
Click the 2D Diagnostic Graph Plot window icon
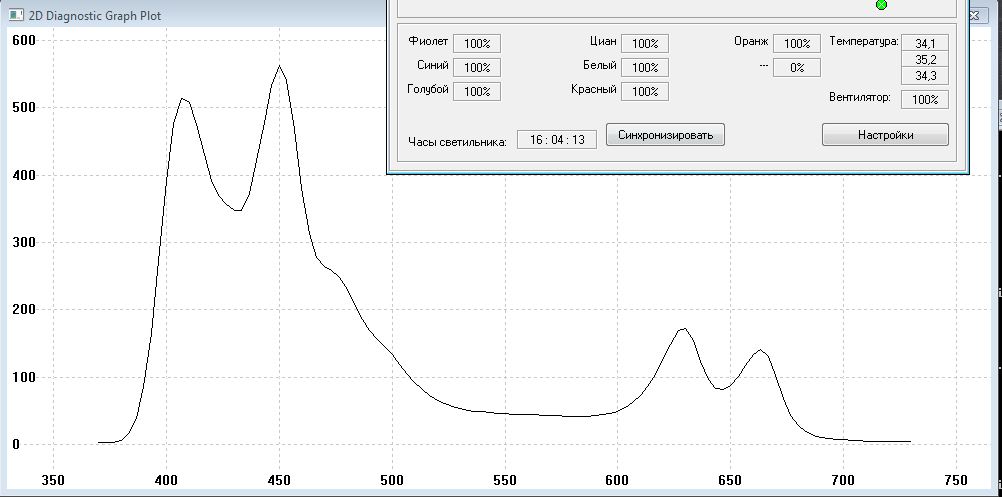[x=16, y=15]
